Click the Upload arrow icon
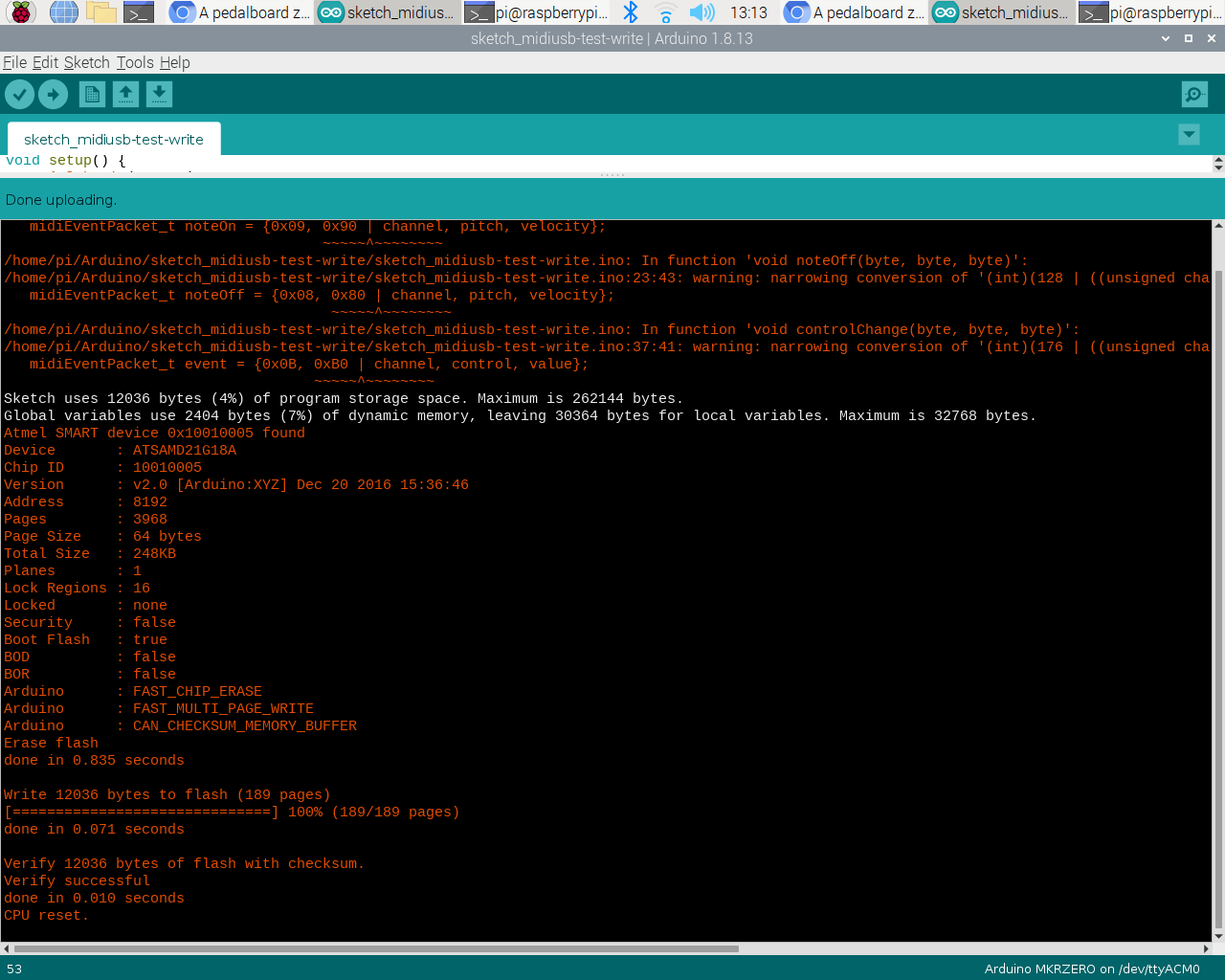Viewport: 1225px width, 980px height. [x=53, y=94]
